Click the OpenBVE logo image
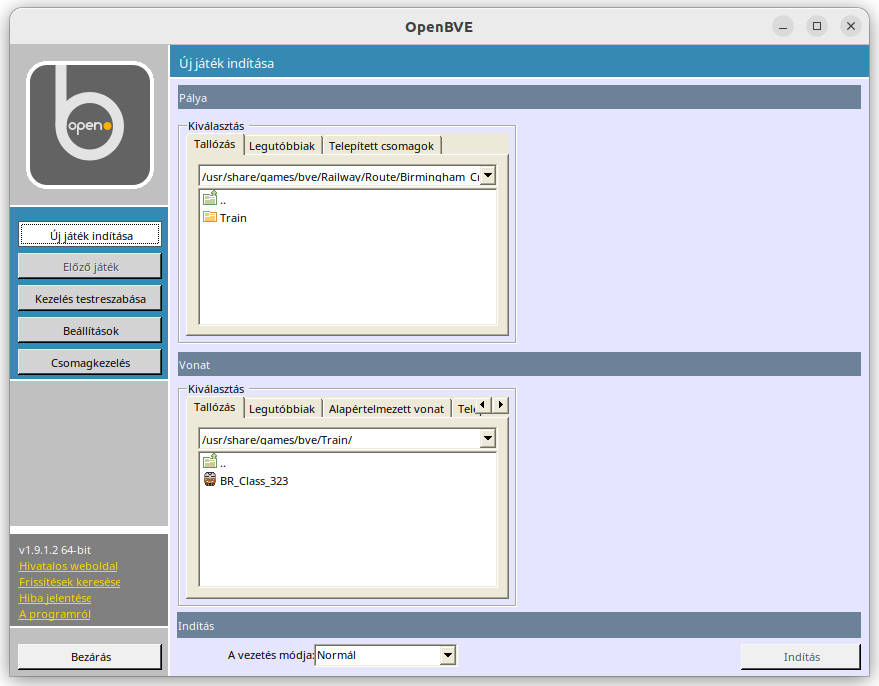879x686 pixels. pyautogui.click(x=90, y=124)
